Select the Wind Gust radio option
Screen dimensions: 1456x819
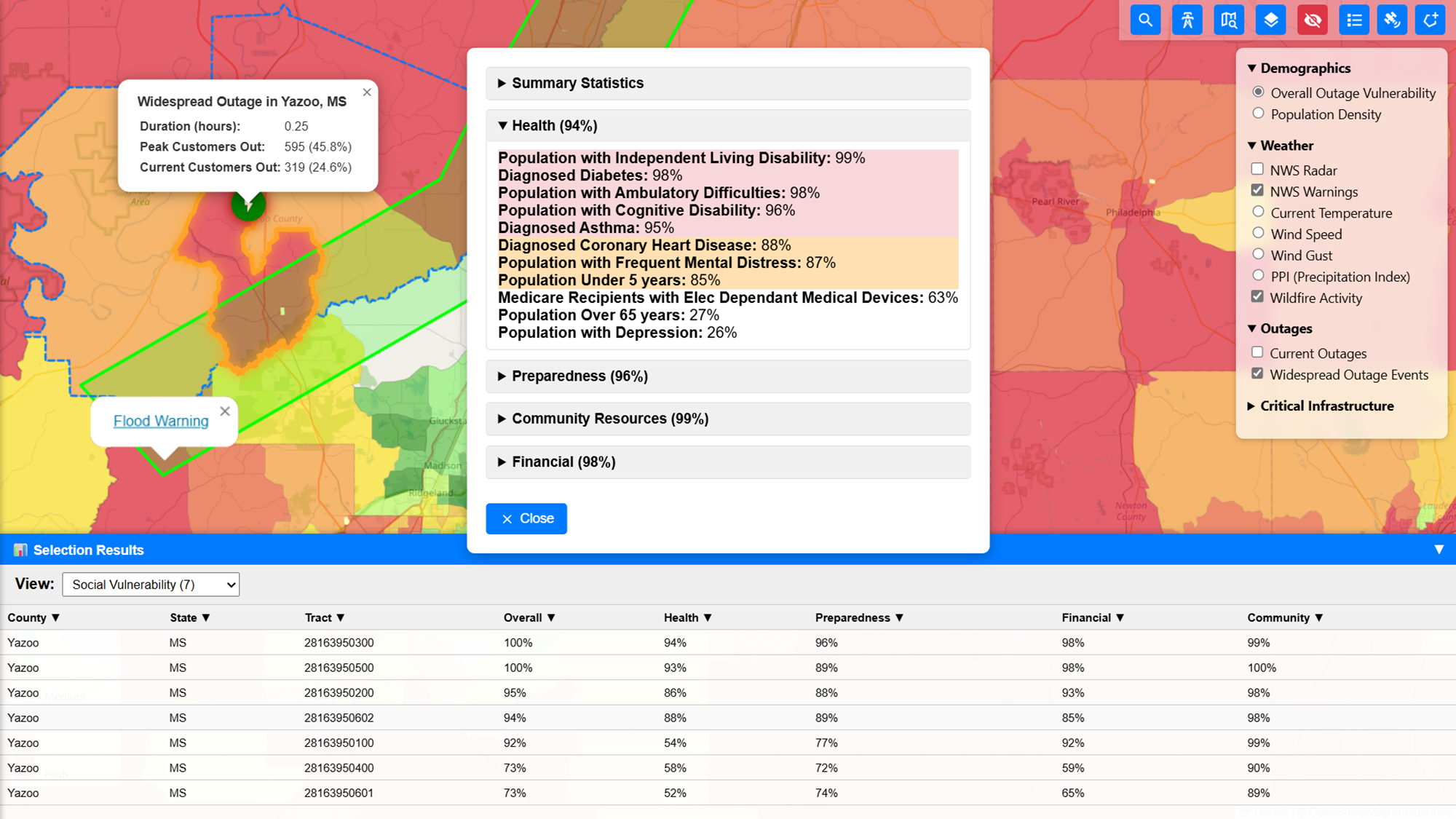[x=1258, y=253]
